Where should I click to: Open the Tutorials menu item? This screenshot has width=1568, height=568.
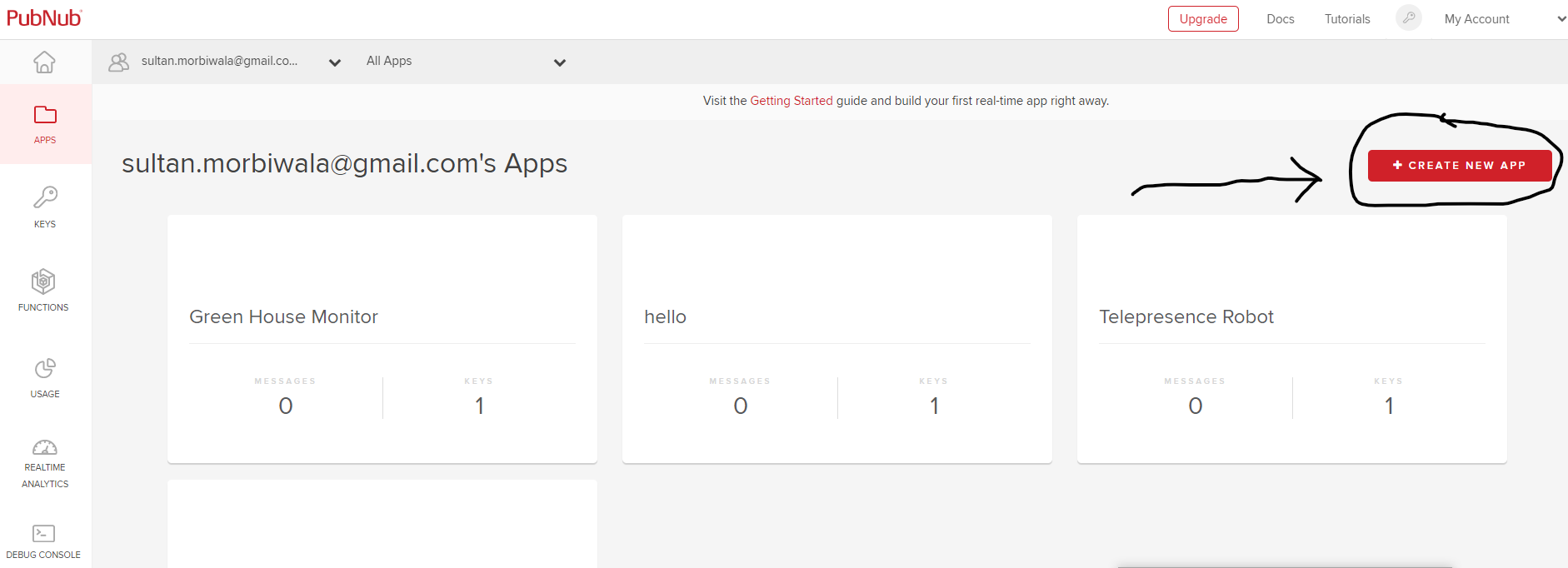1347,18
